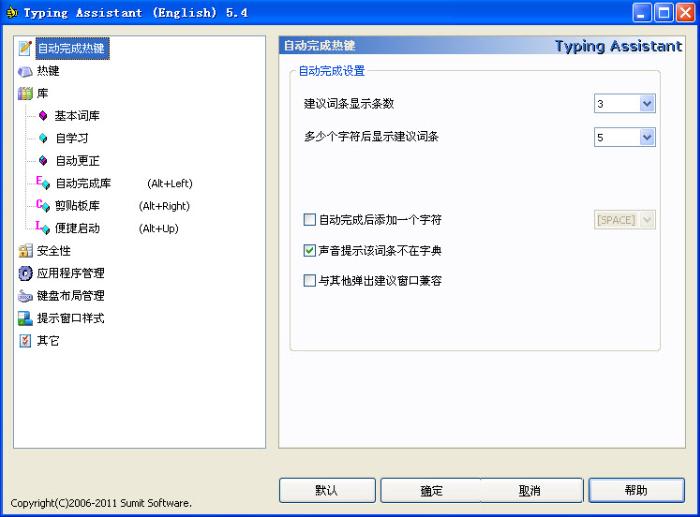Click the C icon for 剪贴板库
The image size is (700, 517).
(x=42, y=205)
